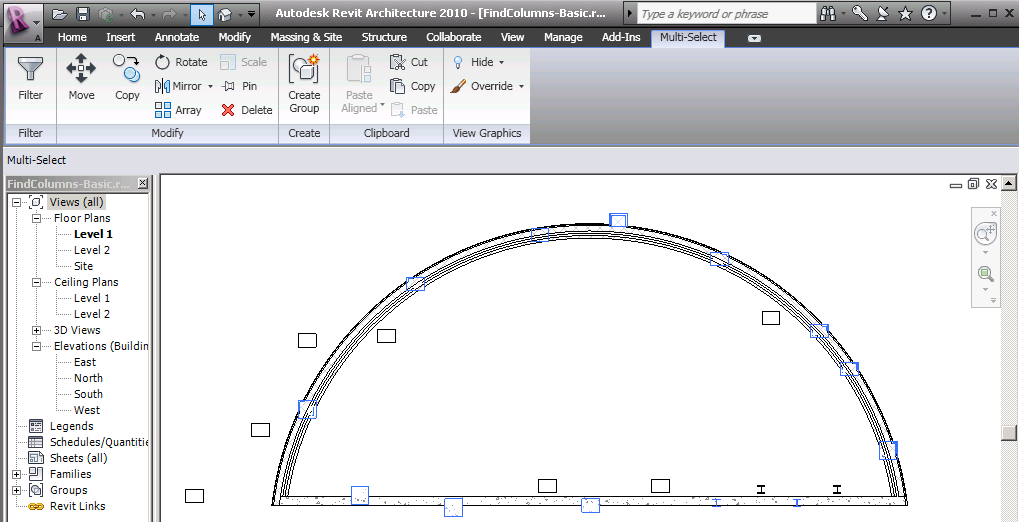This screenshot has width=1019, height=522.
Task: Cut selection using Clipboard Cut
Action: pyautogui.click(x=409, y=62)
